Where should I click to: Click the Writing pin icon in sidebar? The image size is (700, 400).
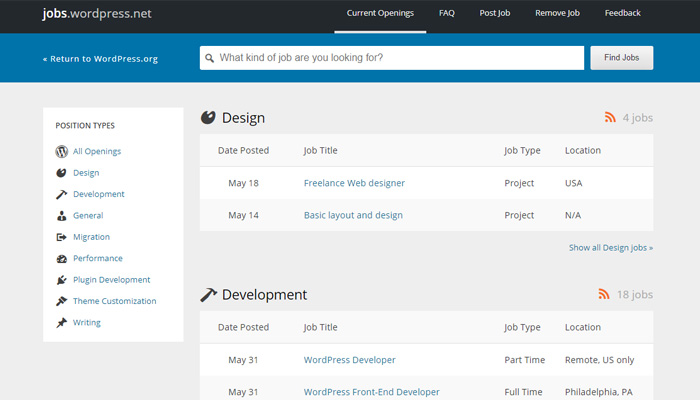[62, 322]
